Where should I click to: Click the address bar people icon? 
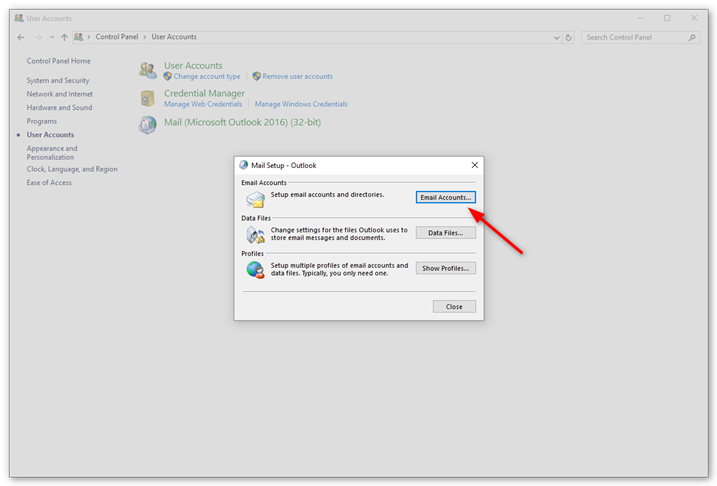79,37
